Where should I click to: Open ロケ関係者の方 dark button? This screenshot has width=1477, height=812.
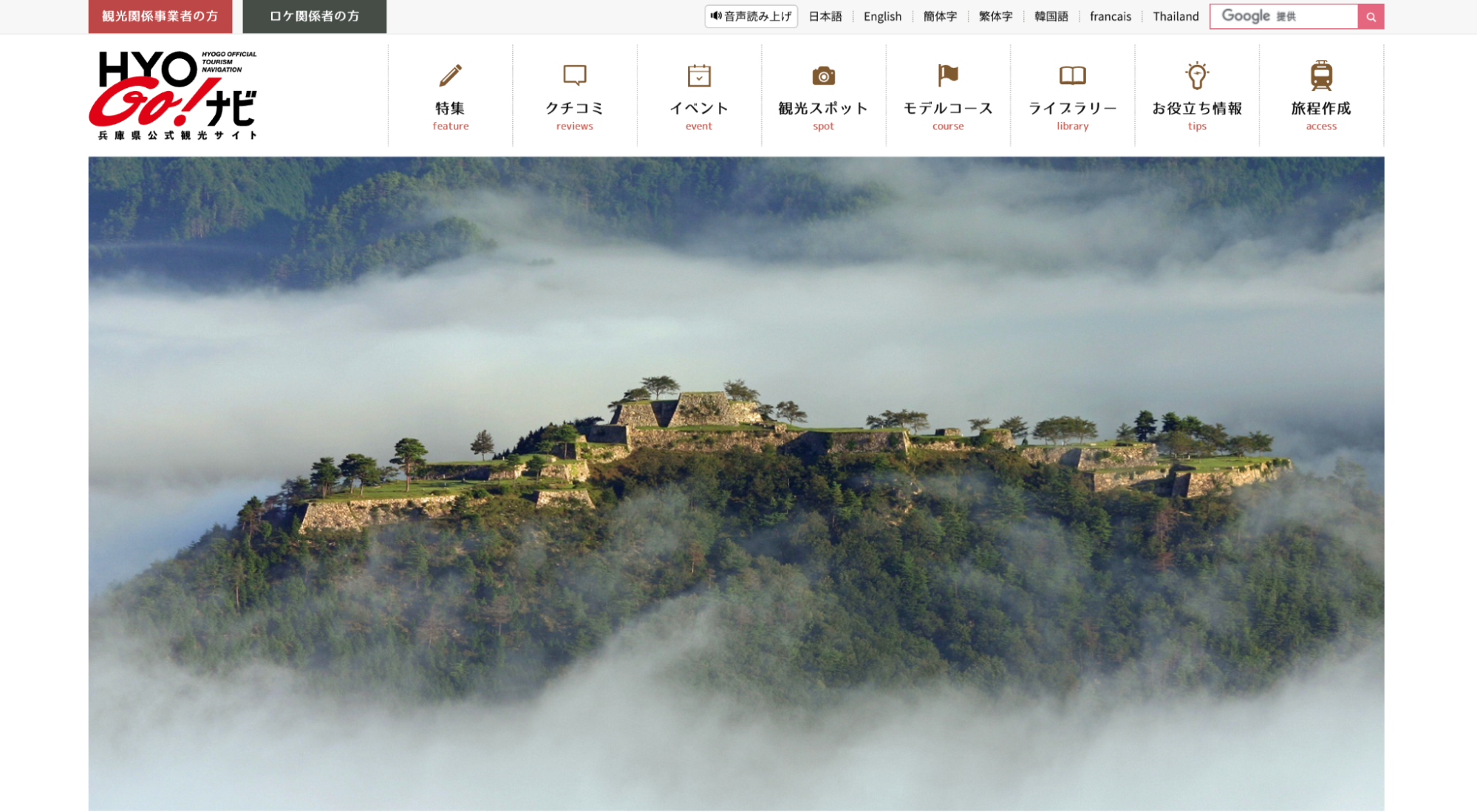315,16
